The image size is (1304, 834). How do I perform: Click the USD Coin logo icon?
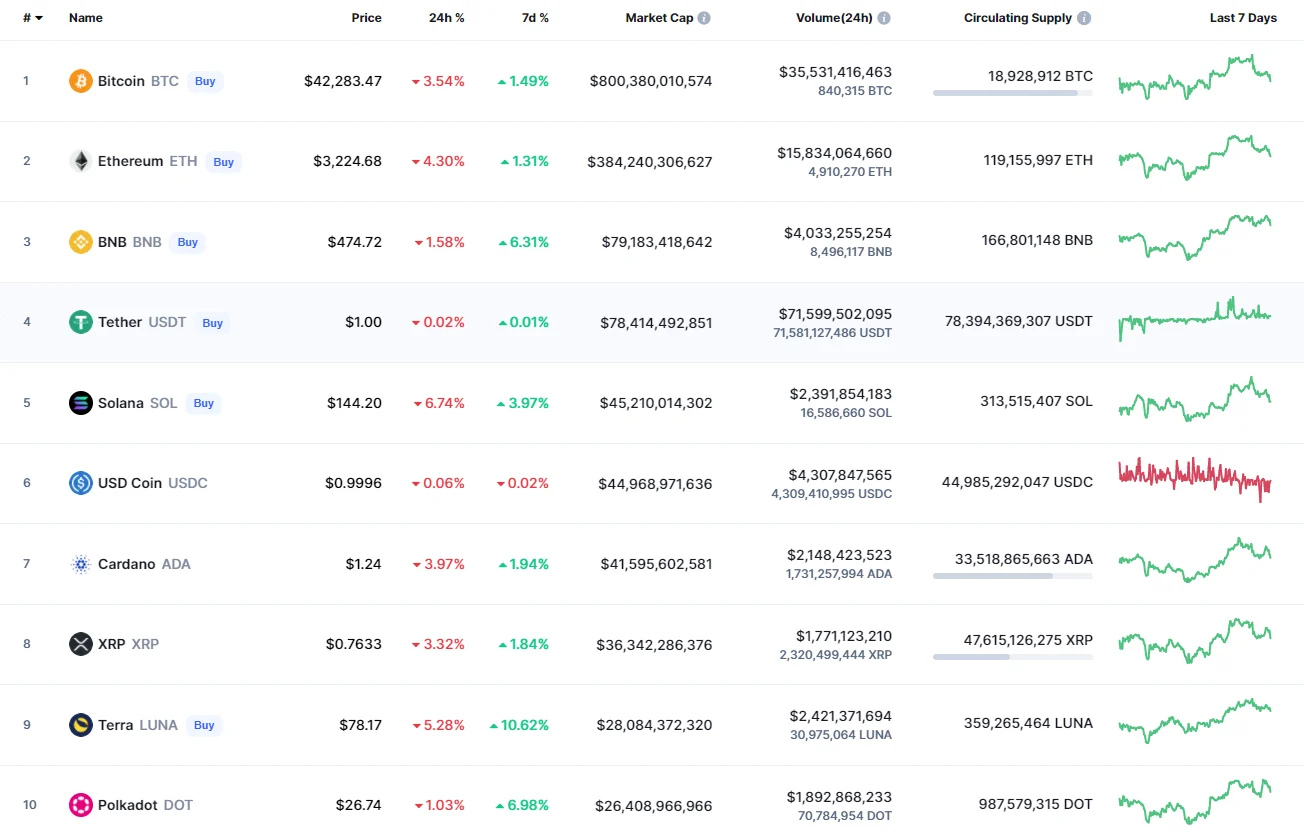point(80,483)
